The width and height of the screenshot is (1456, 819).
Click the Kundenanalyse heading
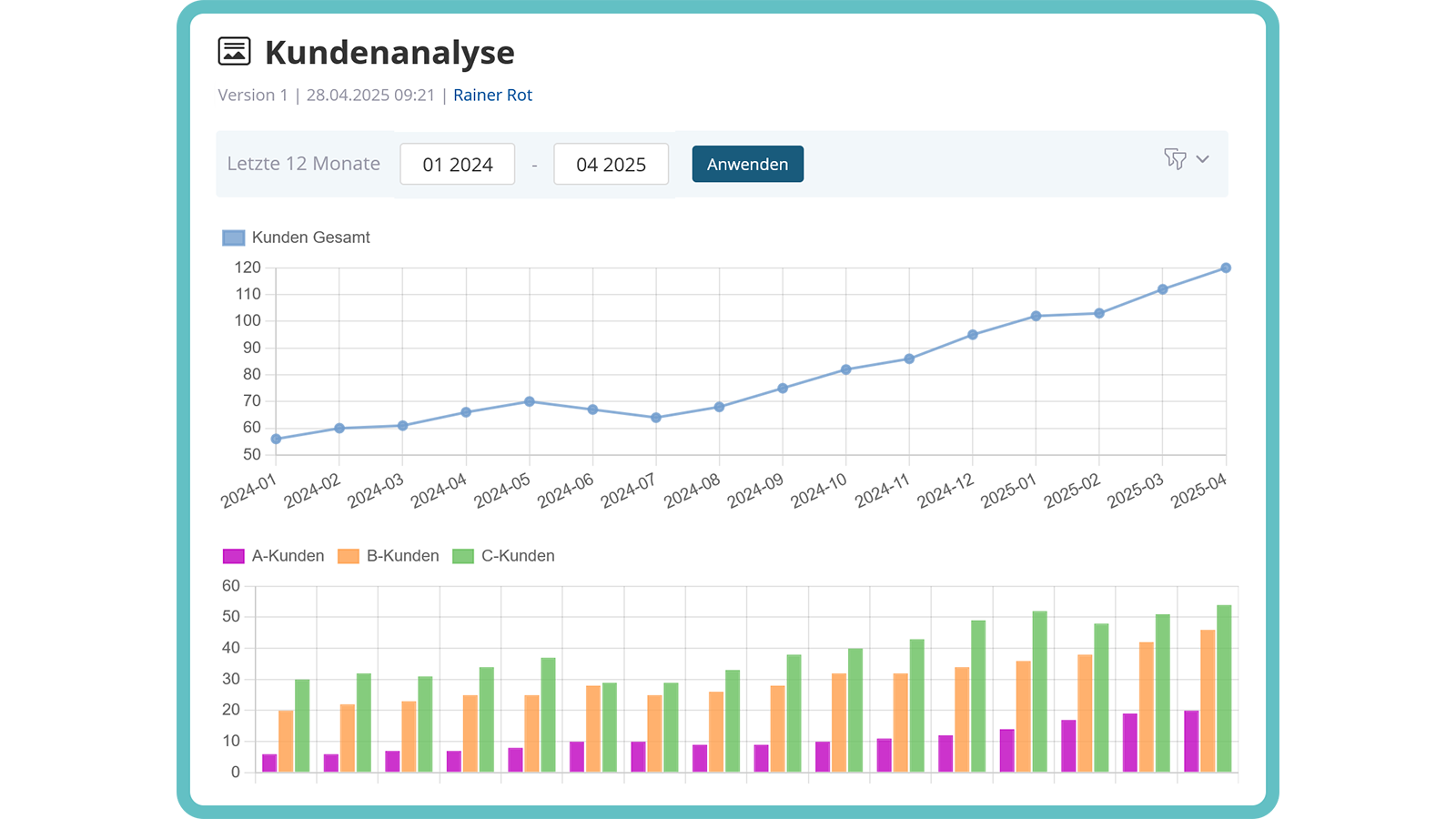[389, 53]
